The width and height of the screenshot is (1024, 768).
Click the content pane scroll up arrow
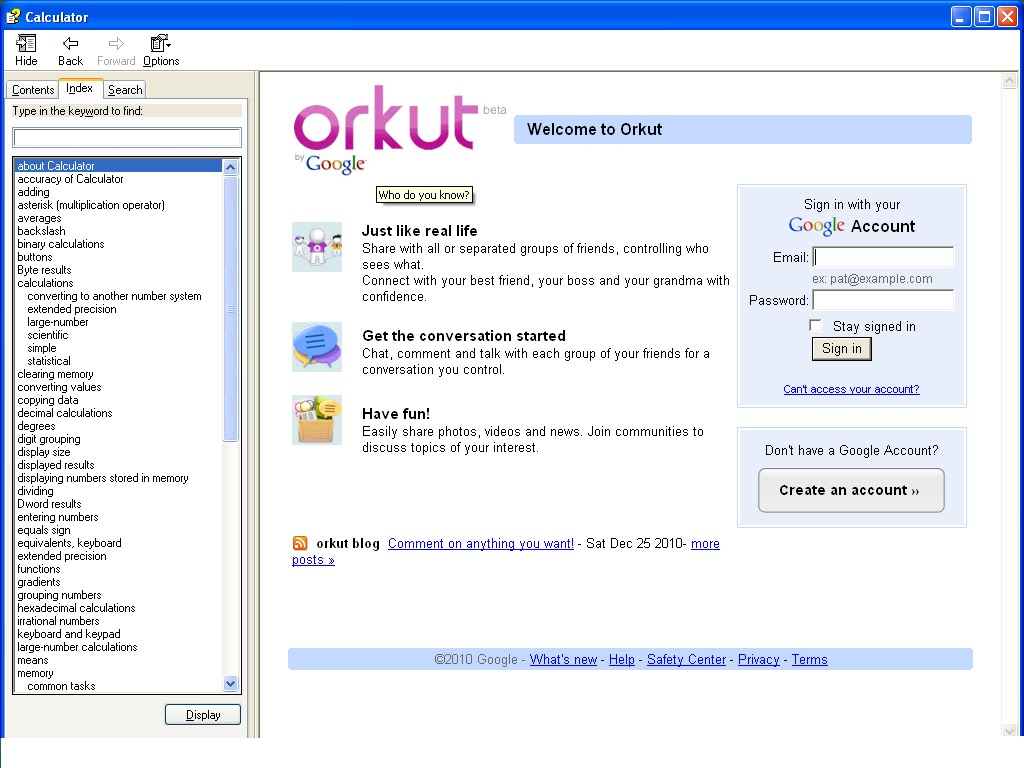click(1010, 81)
